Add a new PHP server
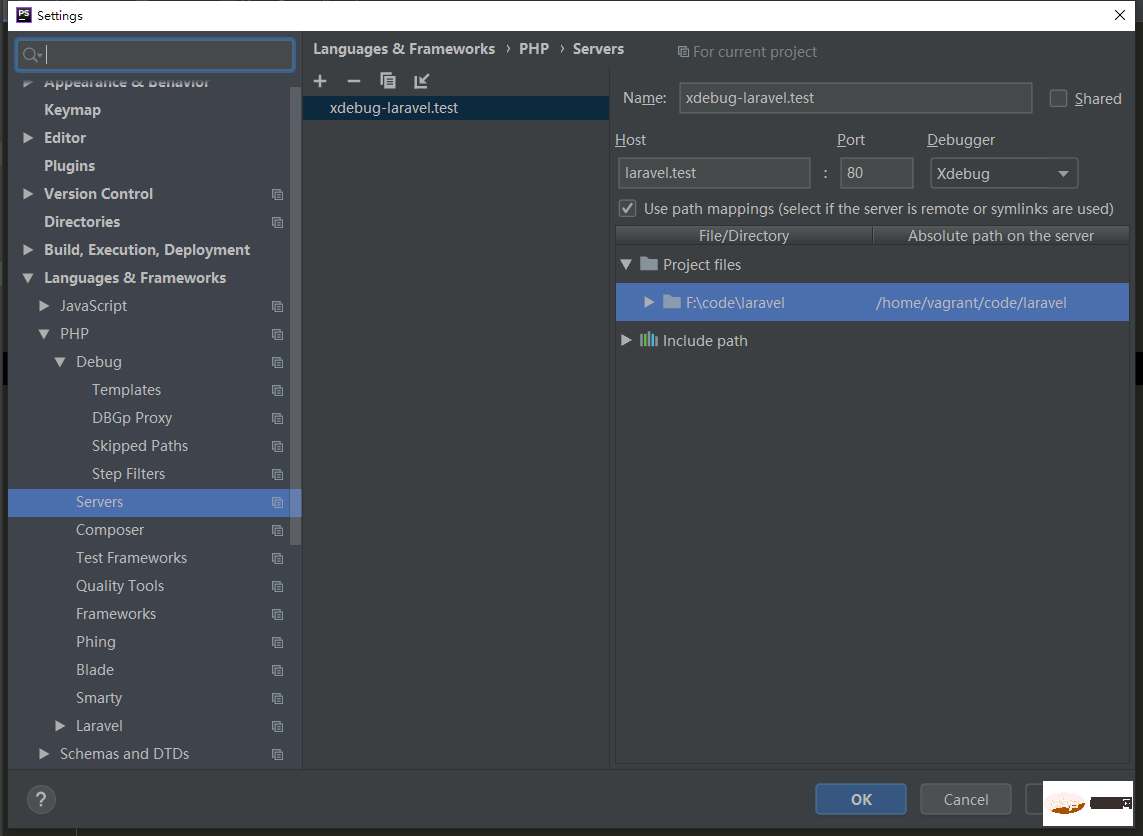 (320, 81)
